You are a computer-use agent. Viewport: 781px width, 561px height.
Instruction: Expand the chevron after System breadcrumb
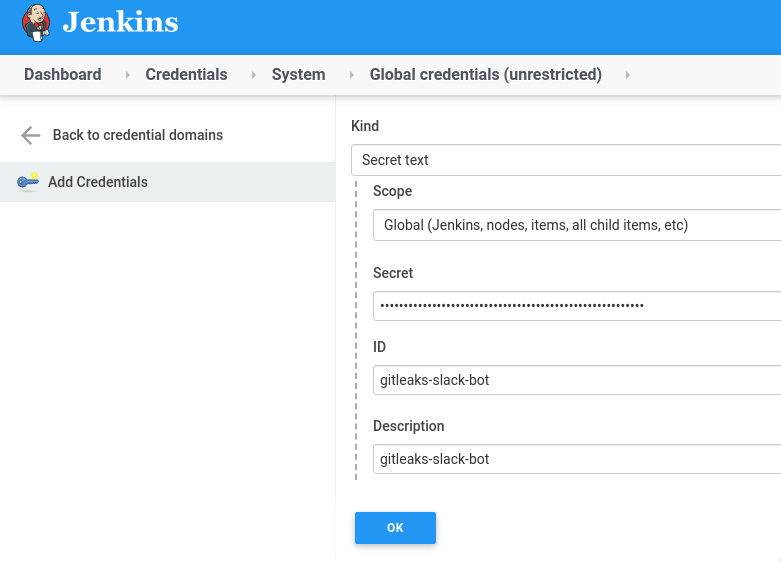pos(352,75)
